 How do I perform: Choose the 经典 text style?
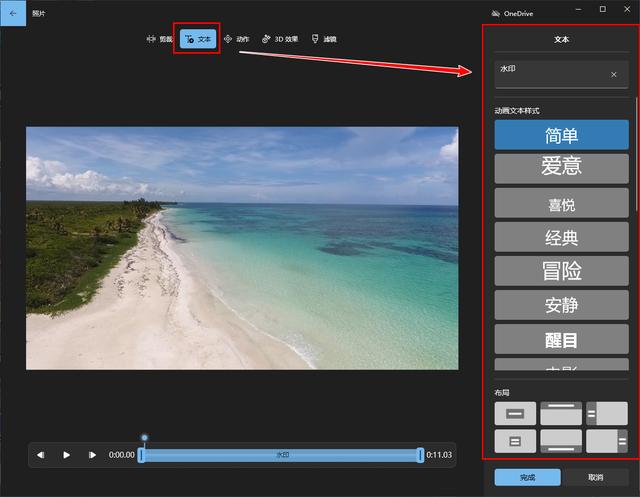(x=561, y=237)
